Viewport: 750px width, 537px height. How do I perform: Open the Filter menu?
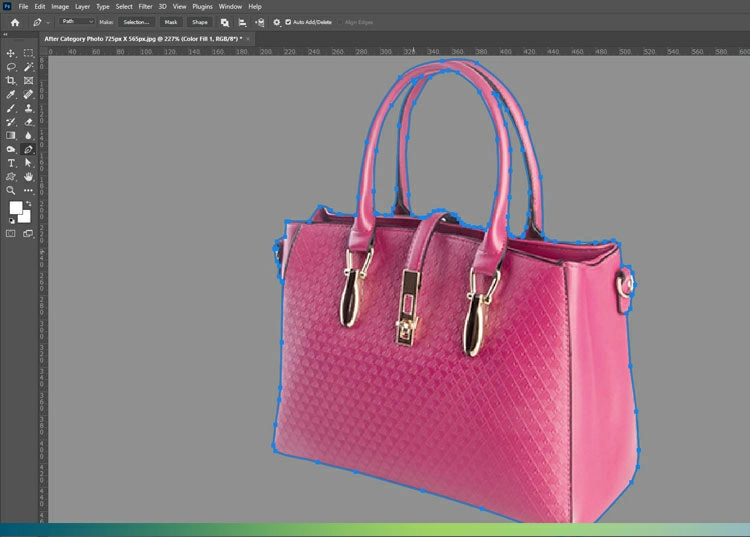click(x=145, y=6)
